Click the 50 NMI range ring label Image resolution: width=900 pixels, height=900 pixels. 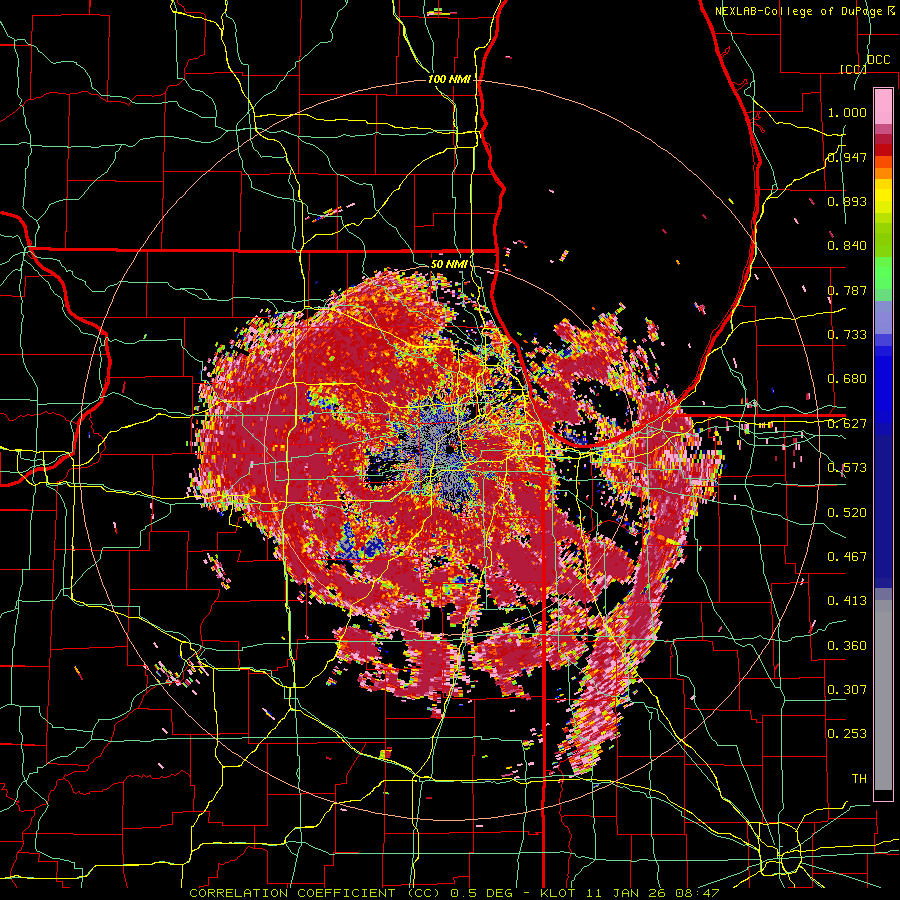click(x=448, y=265)
